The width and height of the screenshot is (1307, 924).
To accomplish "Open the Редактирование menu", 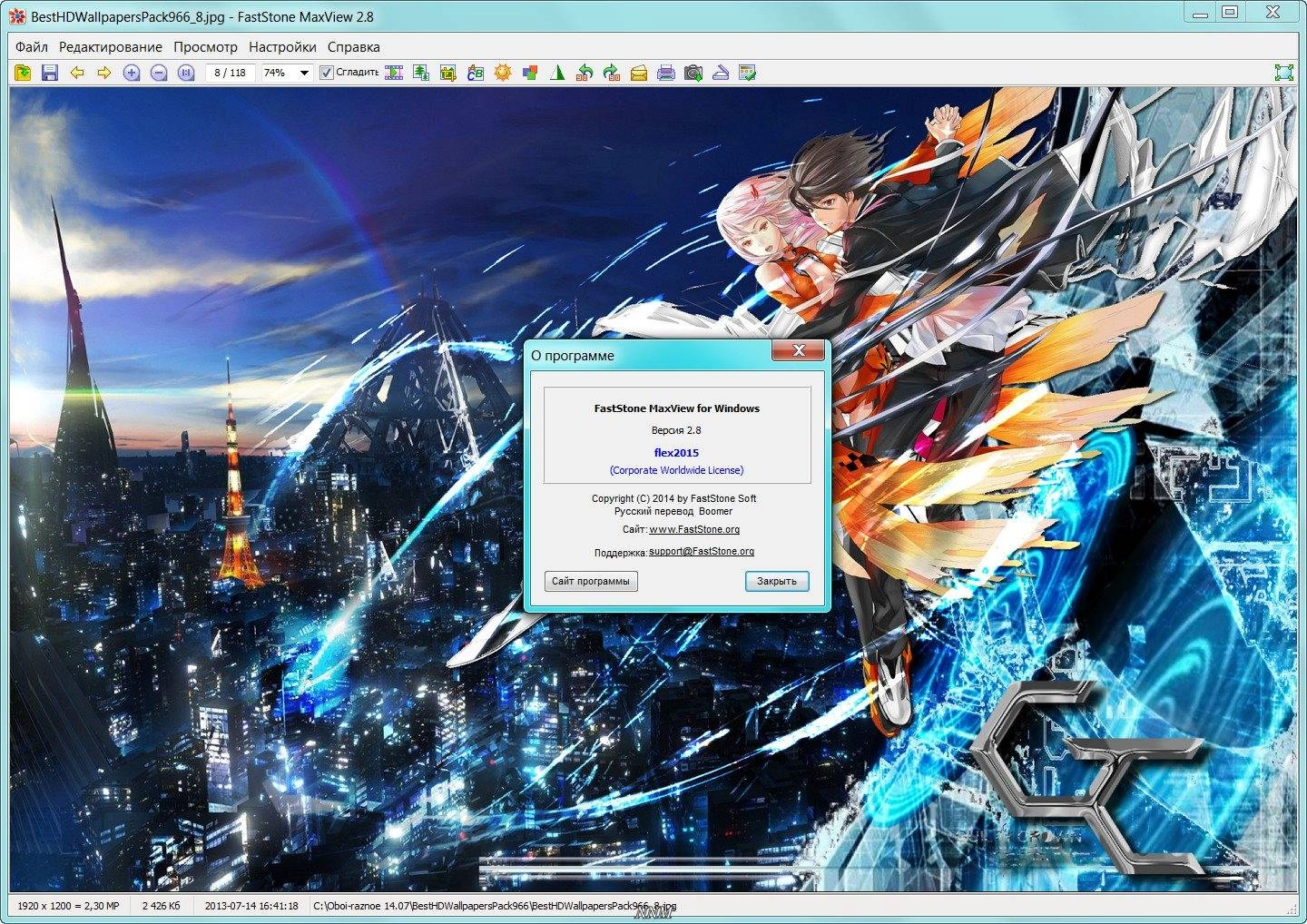I will click(111, 47).
